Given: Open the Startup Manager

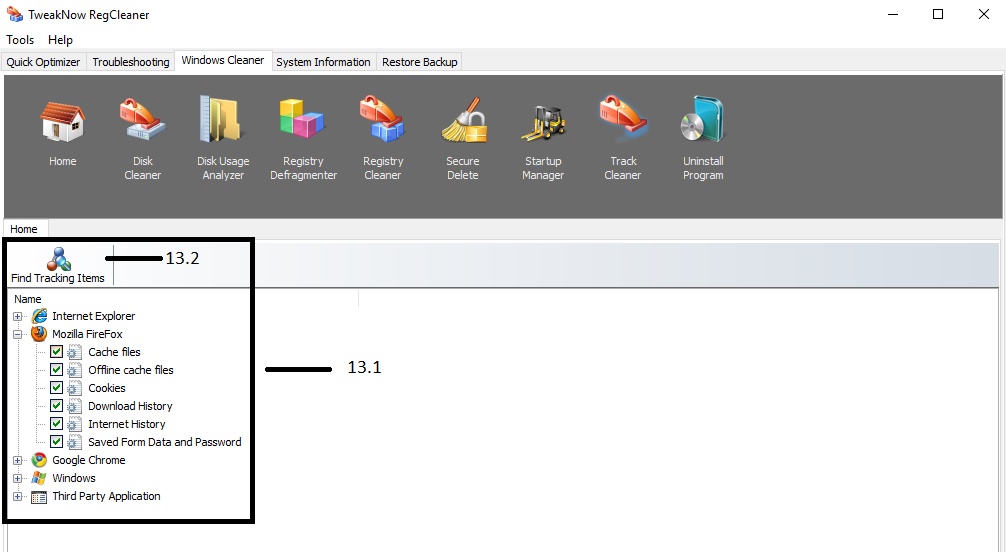Looking at the screenshot, I should [x=543, y=122].
